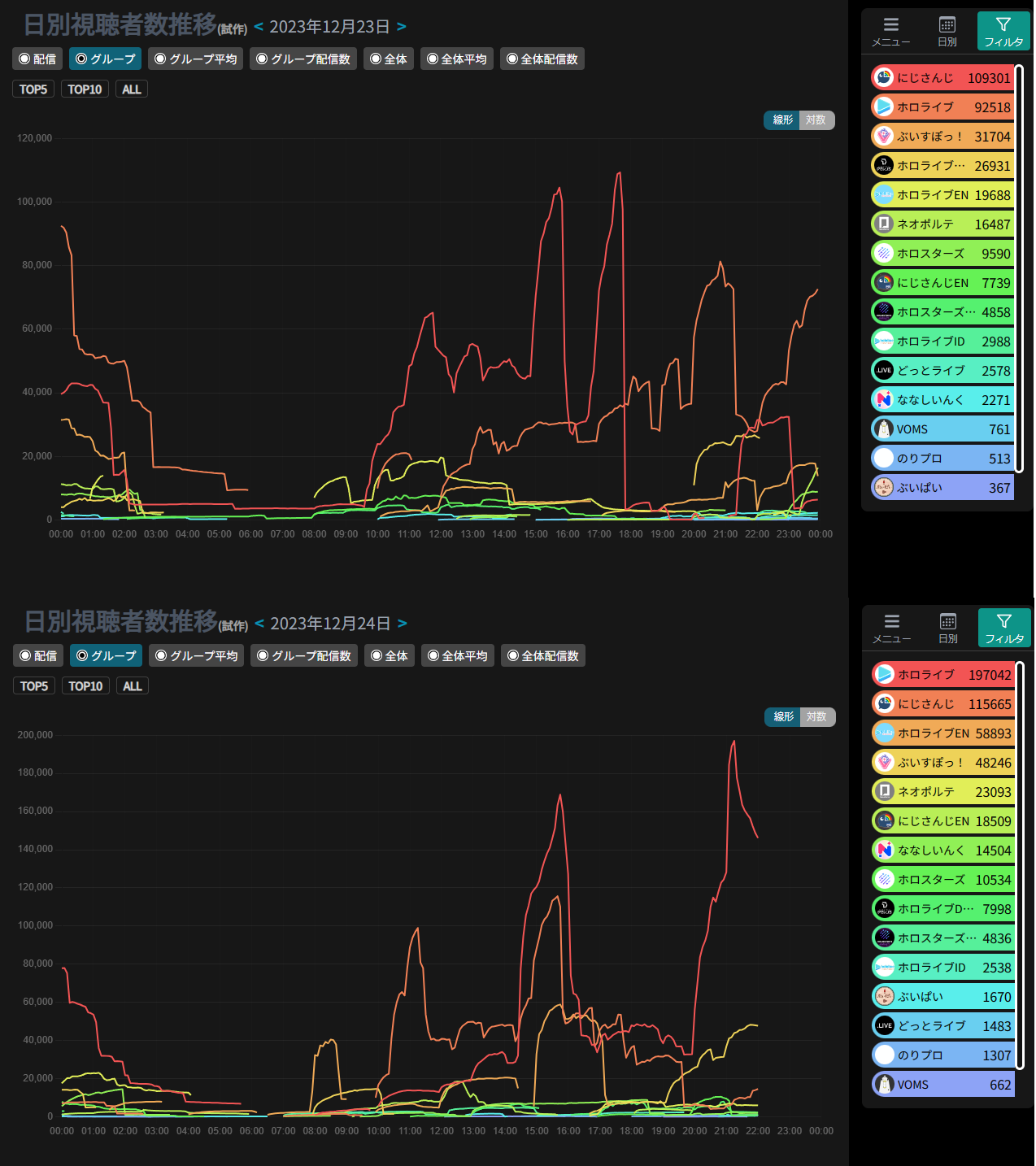Click the date text 2023年12月23日
Screen dimensions: 1036x1166
point(330,26)
